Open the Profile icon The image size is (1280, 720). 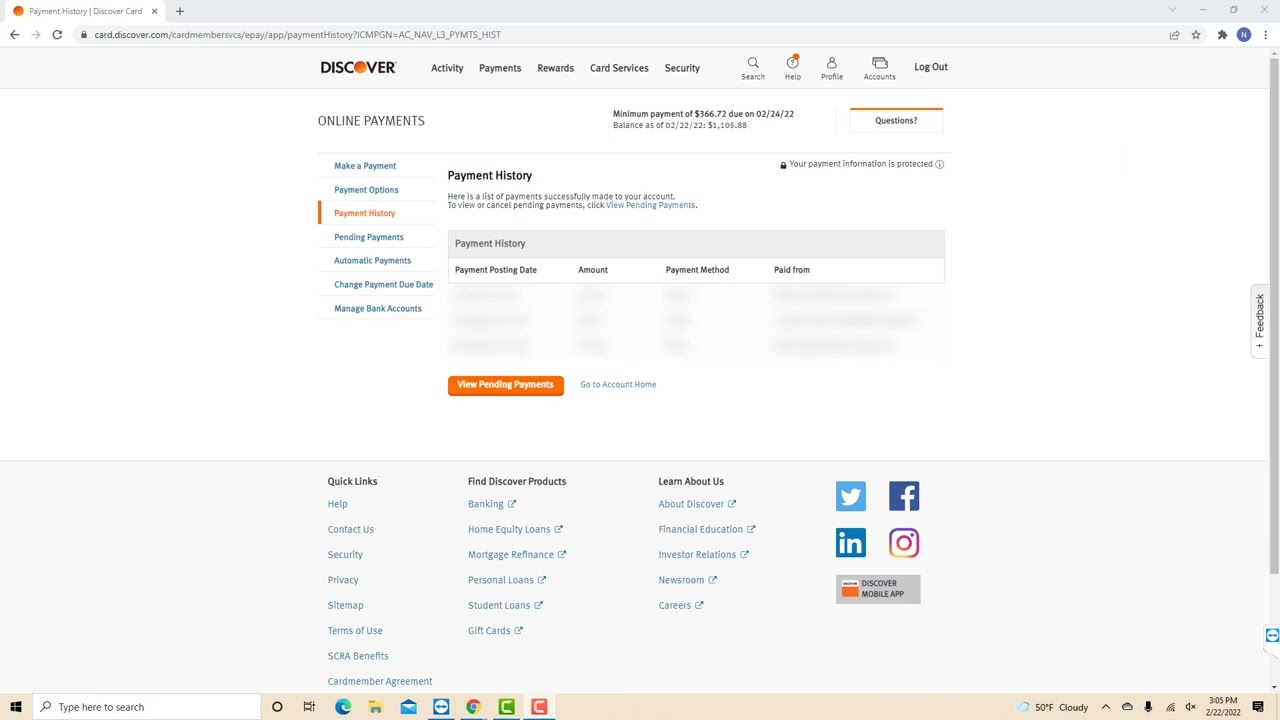pyautogui.click(x=831, y=68)
